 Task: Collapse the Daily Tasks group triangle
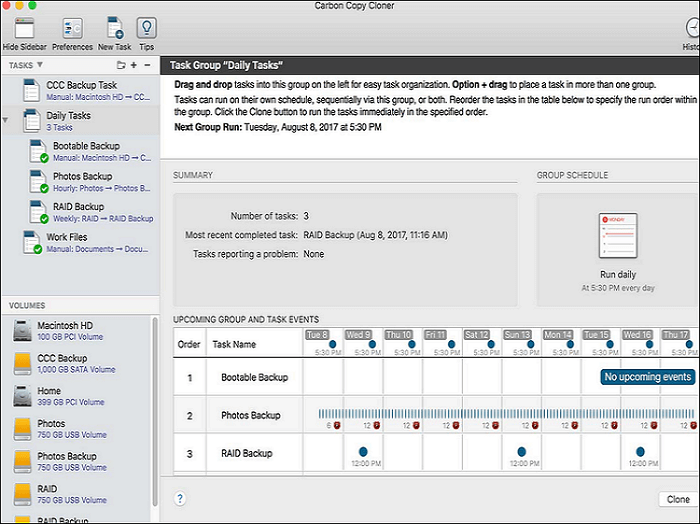[x=5, y=120]
